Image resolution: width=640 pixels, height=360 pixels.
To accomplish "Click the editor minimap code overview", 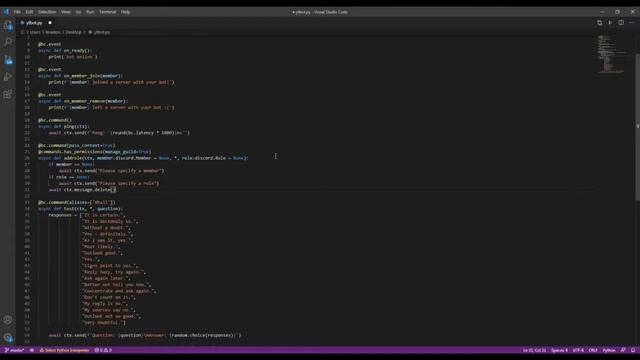I will pyautogui.click(x=612, y=54).
